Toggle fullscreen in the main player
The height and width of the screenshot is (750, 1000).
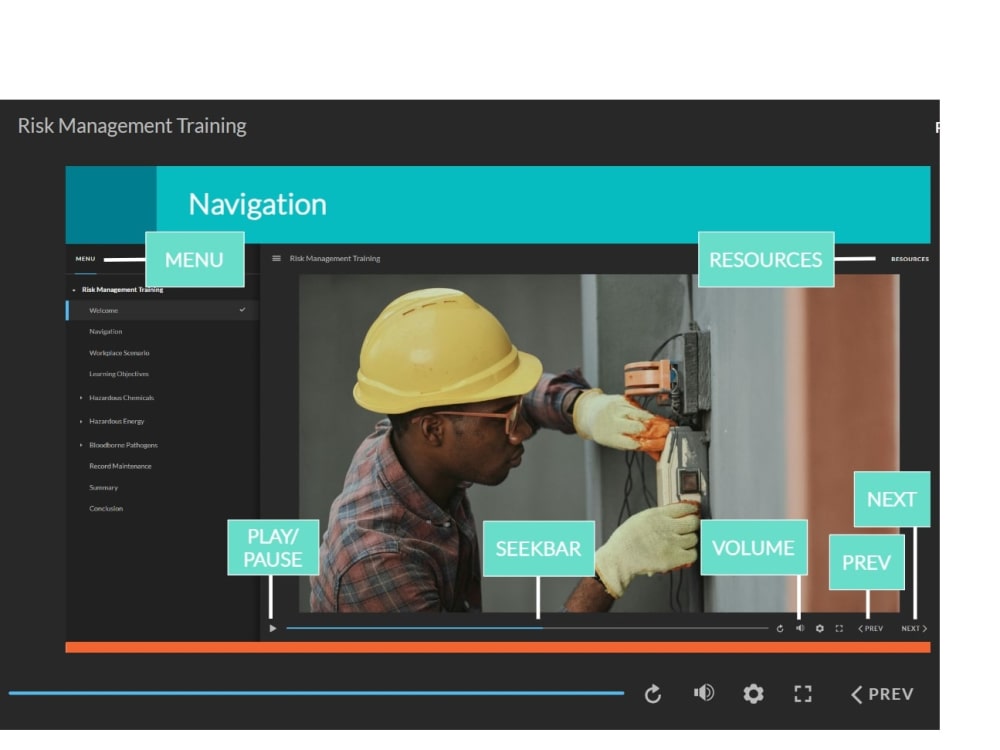[x=803, y=694]
